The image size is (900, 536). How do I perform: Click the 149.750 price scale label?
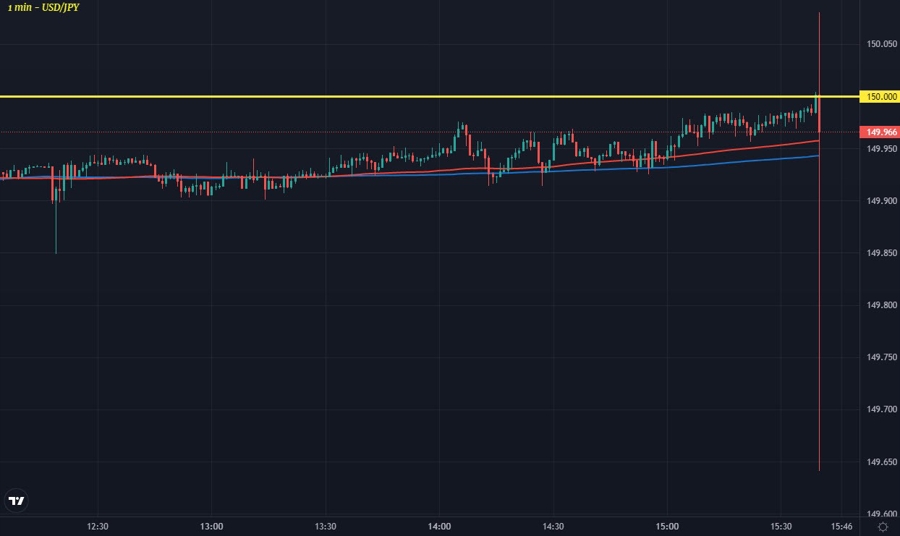coord(881,357)
